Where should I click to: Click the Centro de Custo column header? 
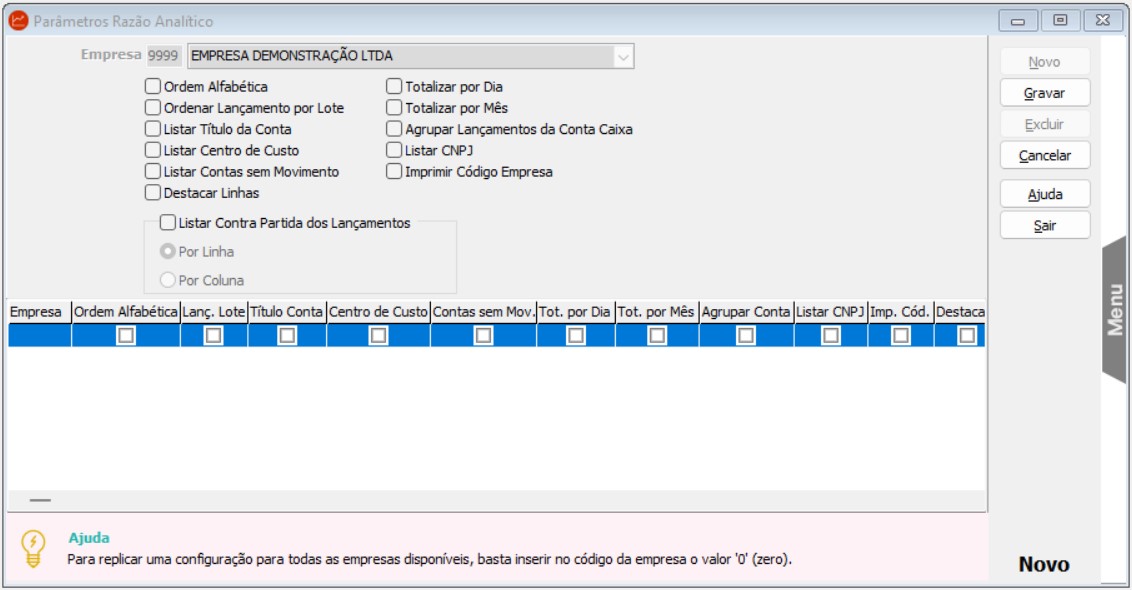(x=378, y=312)
